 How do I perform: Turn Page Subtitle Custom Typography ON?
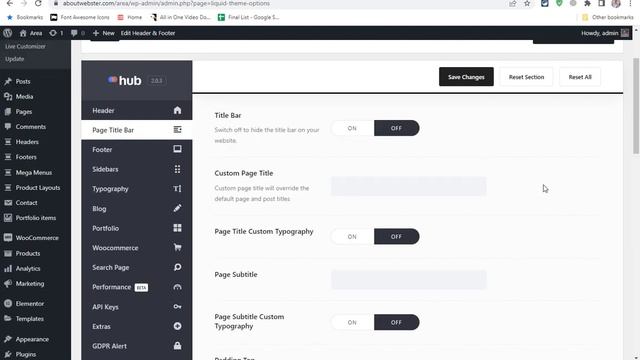point(352,322)
